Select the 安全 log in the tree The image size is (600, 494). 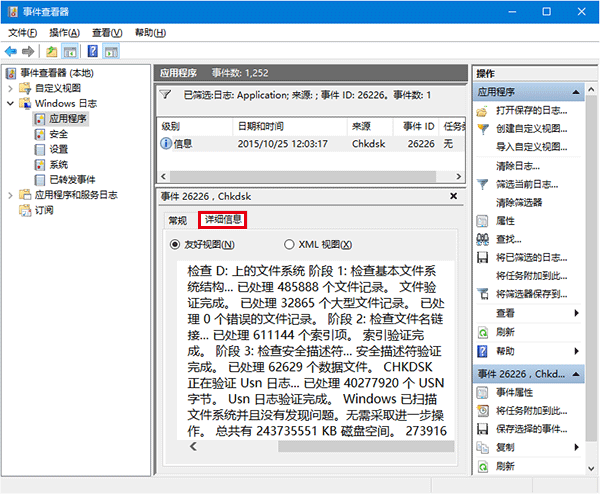coord(58,134)
